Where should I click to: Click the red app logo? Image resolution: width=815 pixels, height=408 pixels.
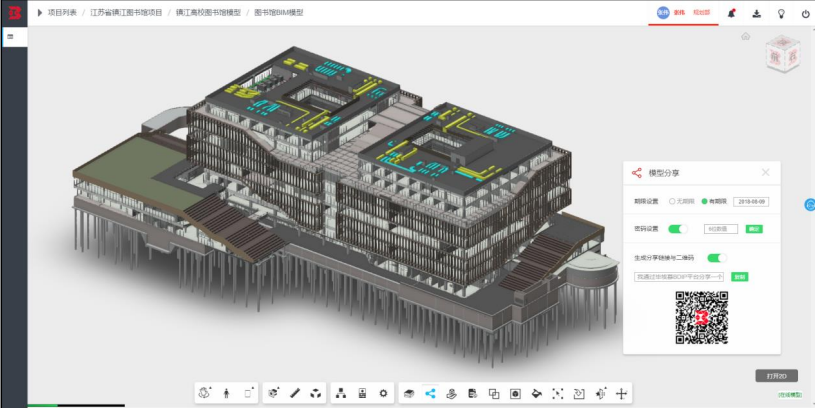pos(14,13)
